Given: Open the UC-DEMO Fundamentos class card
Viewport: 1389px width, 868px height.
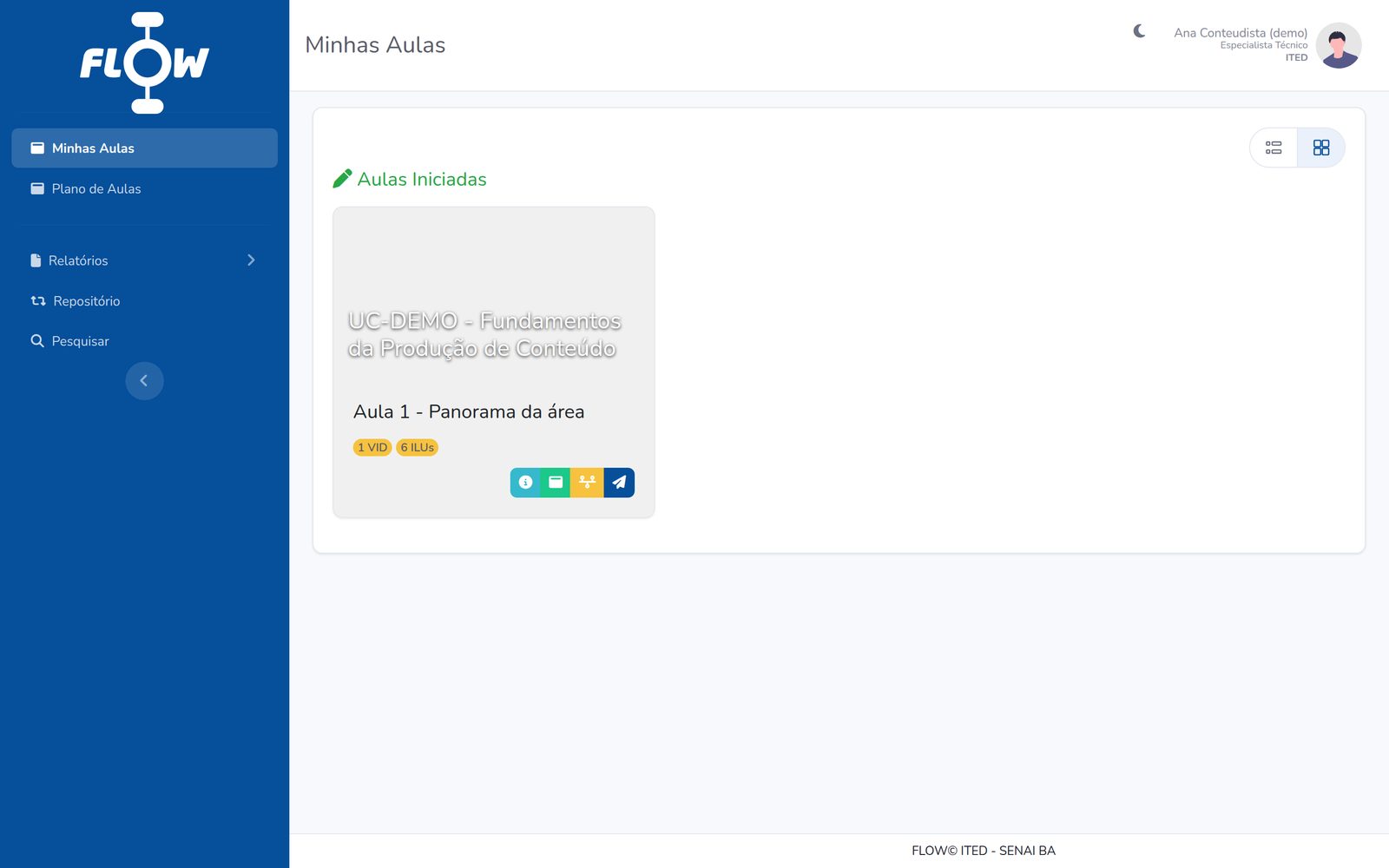Looking at the screenshot, I should [494, 362].
